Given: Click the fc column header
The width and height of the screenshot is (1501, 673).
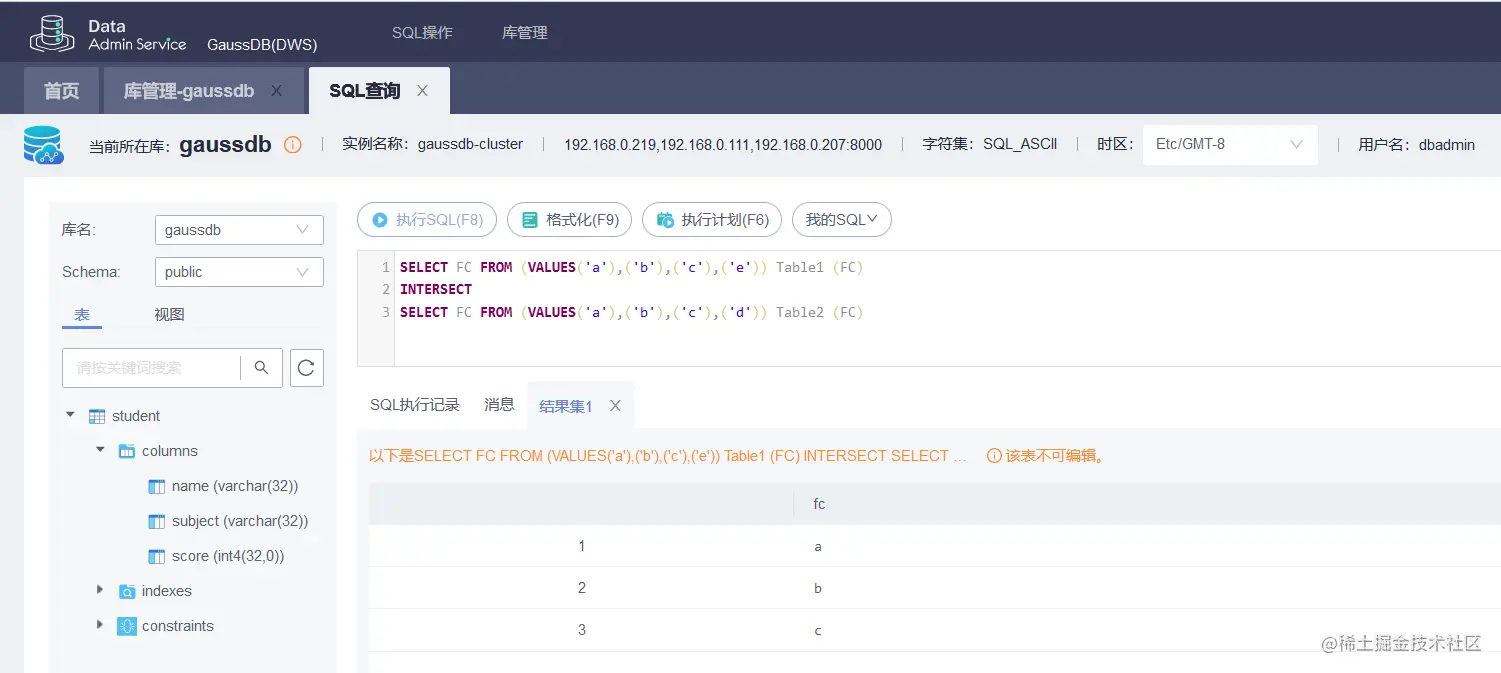Looking at the screenshot, I should coord(819,504).
